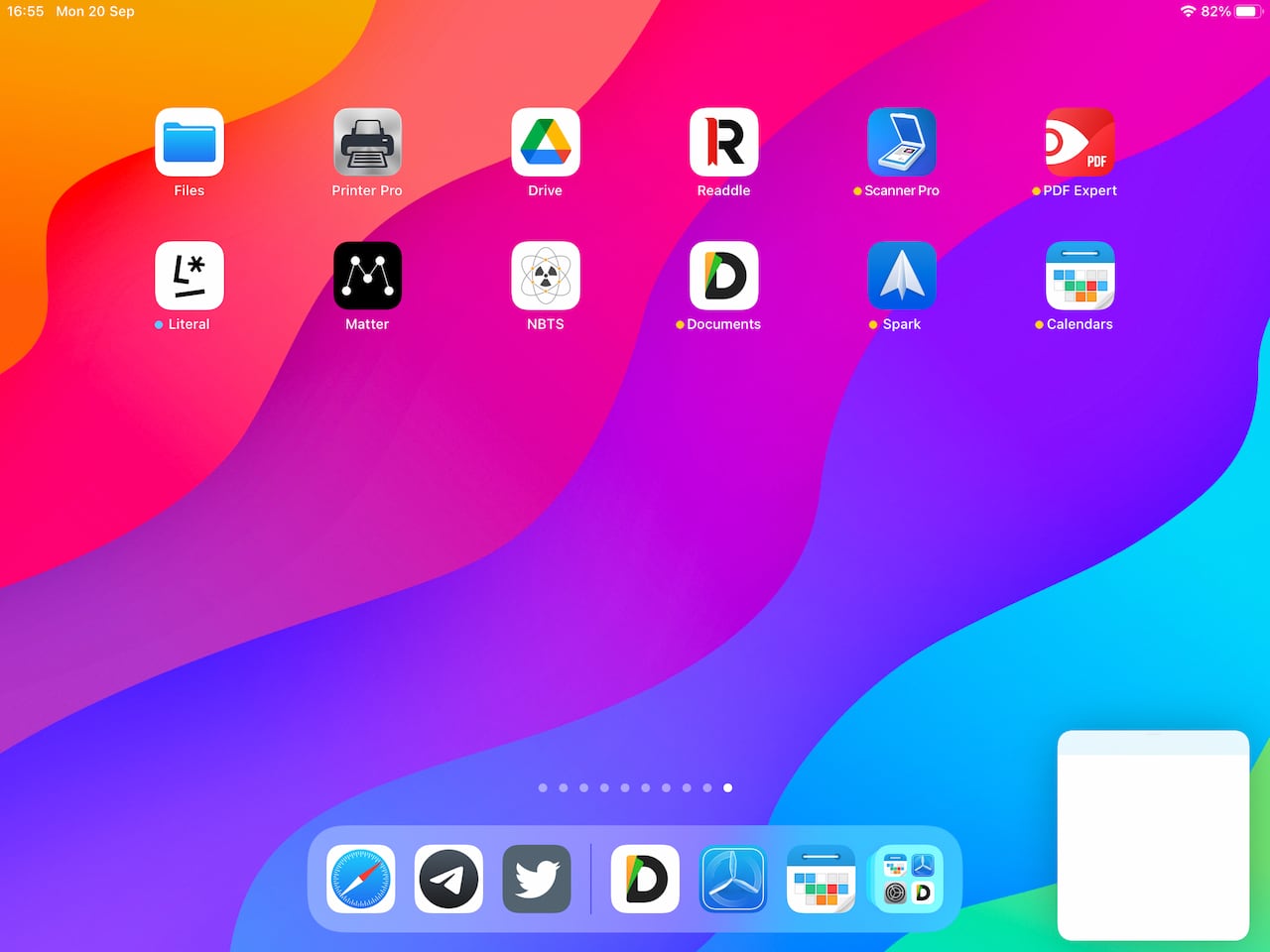Open Calendars from the home screen grid

(1079, 276)
